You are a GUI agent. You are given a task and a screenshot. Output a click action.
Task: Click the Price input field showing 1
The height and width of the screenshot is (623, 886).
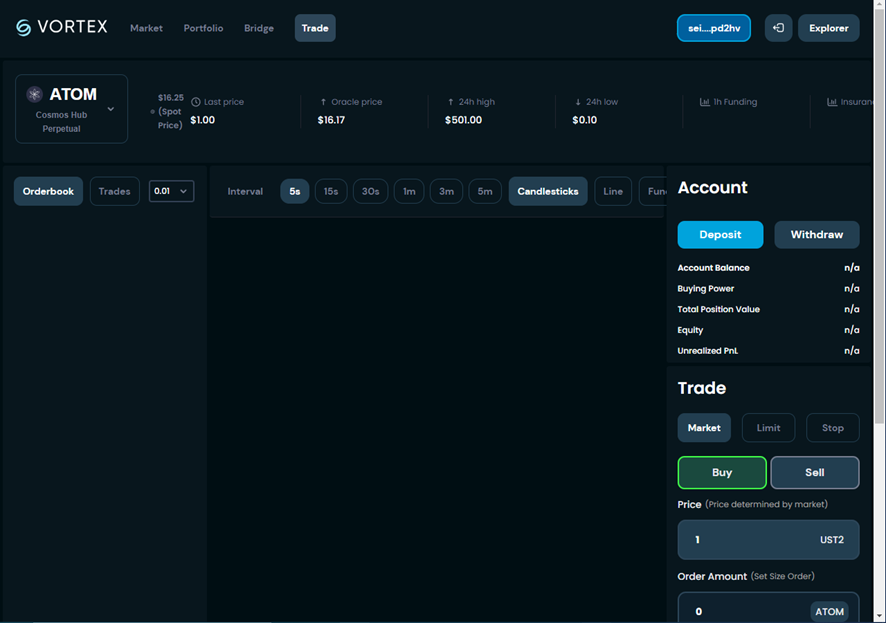(x=768, y=540)
